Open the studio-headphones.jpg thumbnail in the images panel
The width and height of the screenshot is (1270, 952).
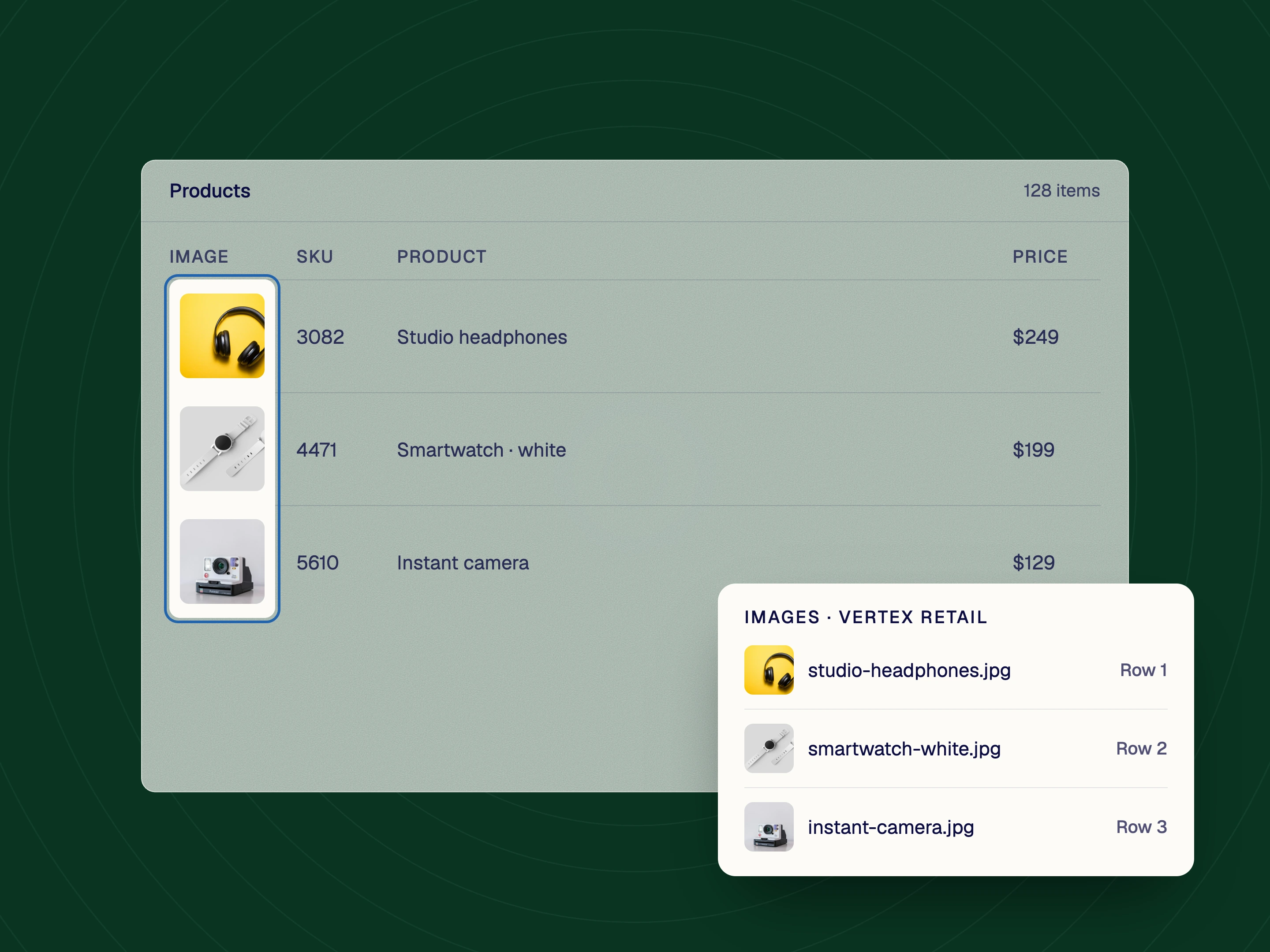tap(769, 669)
